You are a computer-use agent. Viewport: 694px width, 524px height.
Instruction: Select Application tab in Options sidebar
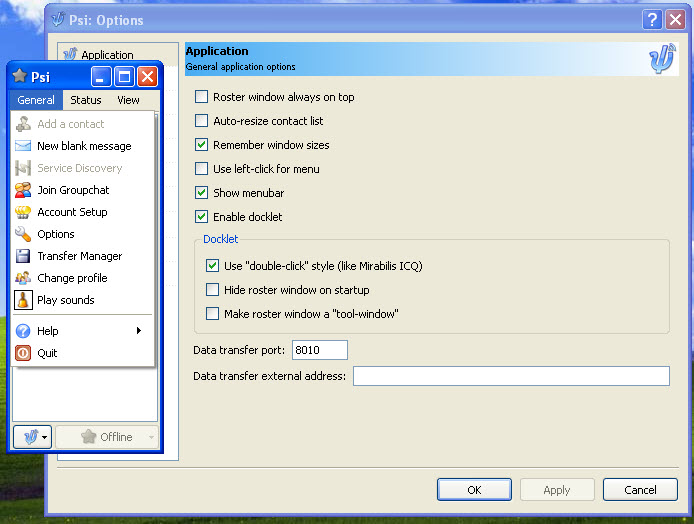click(117, 54)
